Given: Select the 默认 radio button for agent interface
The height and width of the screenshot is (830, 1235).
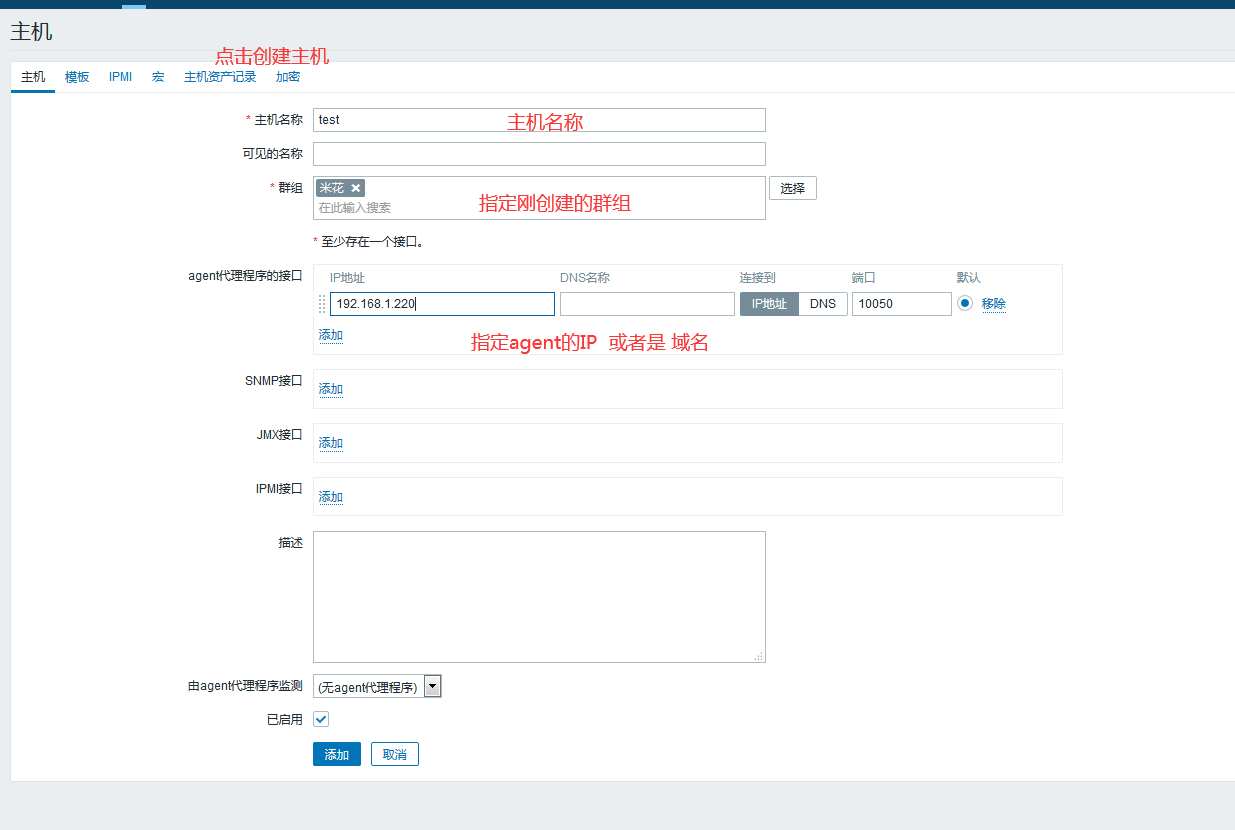Looking at the screenshot, I should (965, 304).
